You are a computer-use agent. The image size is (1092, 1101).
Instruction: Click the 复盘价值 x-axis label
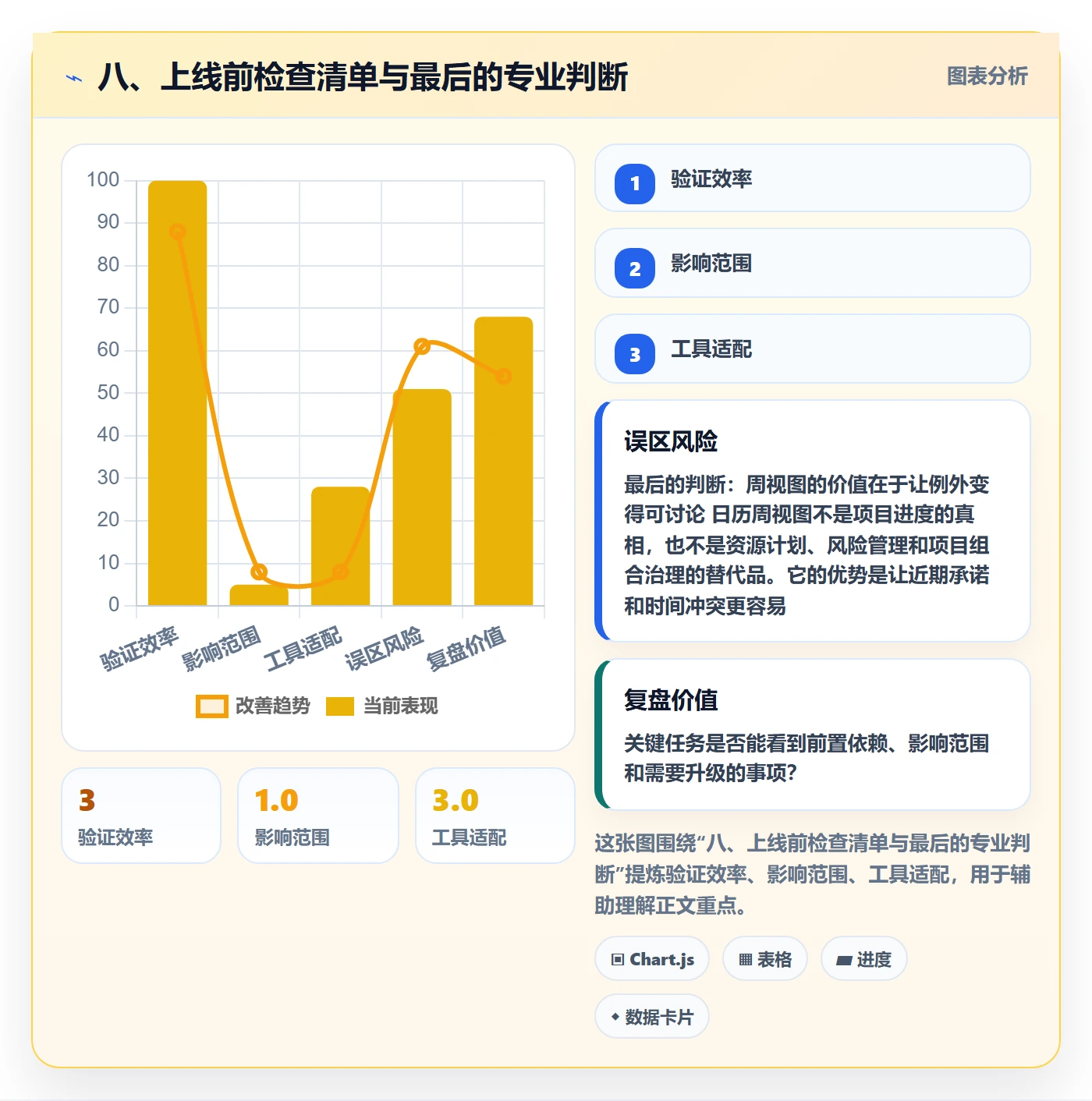point(466,649)
